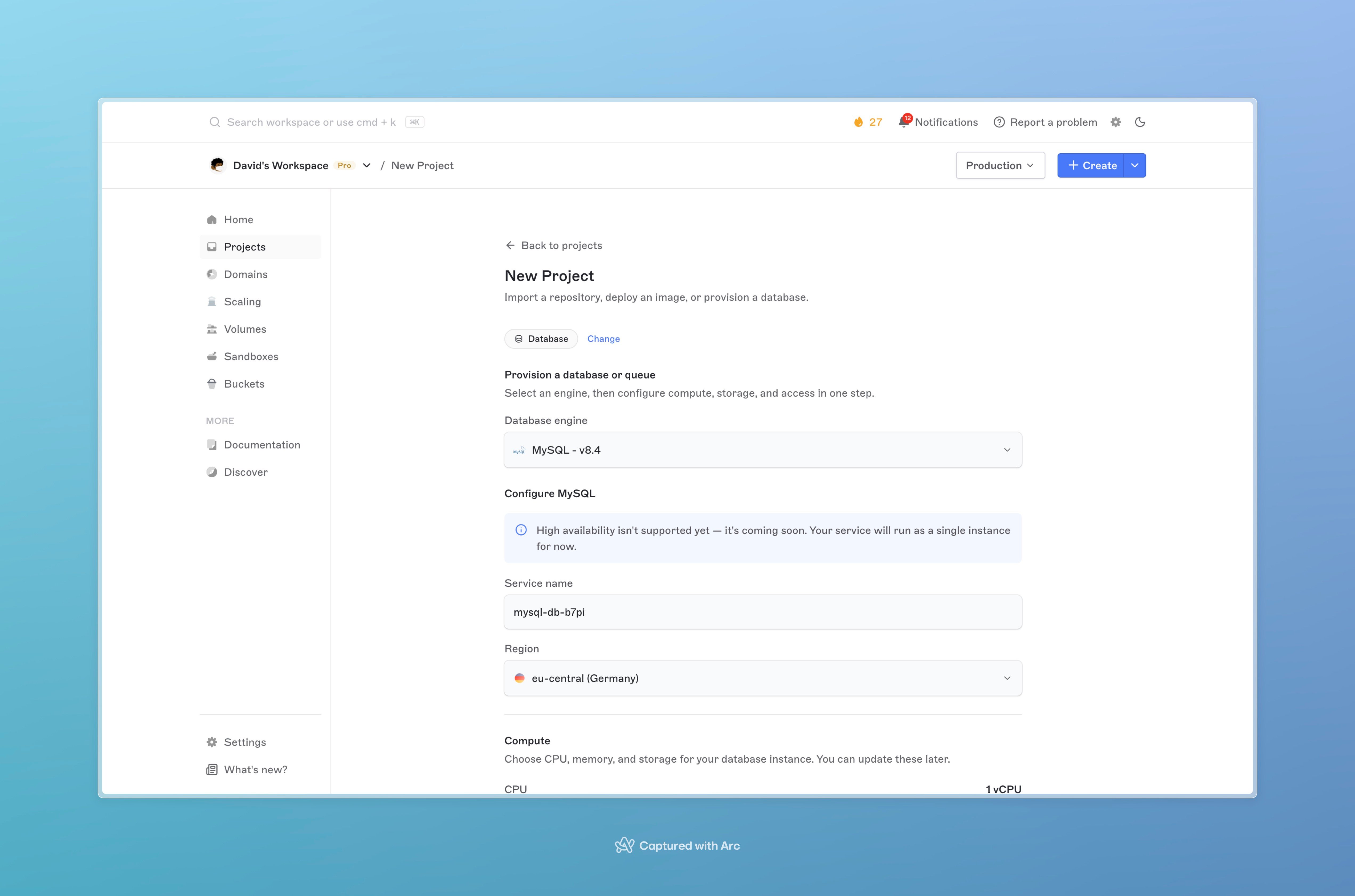
Task: Click the plus icon on Create button
Action: point(1073,165)
